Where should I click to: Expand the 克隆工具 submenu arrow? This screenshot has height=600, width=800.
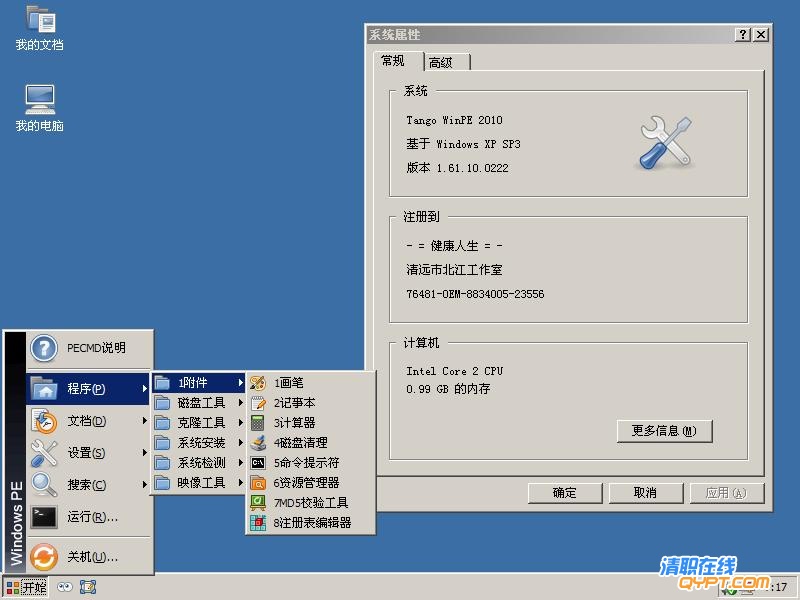point(240,422)
